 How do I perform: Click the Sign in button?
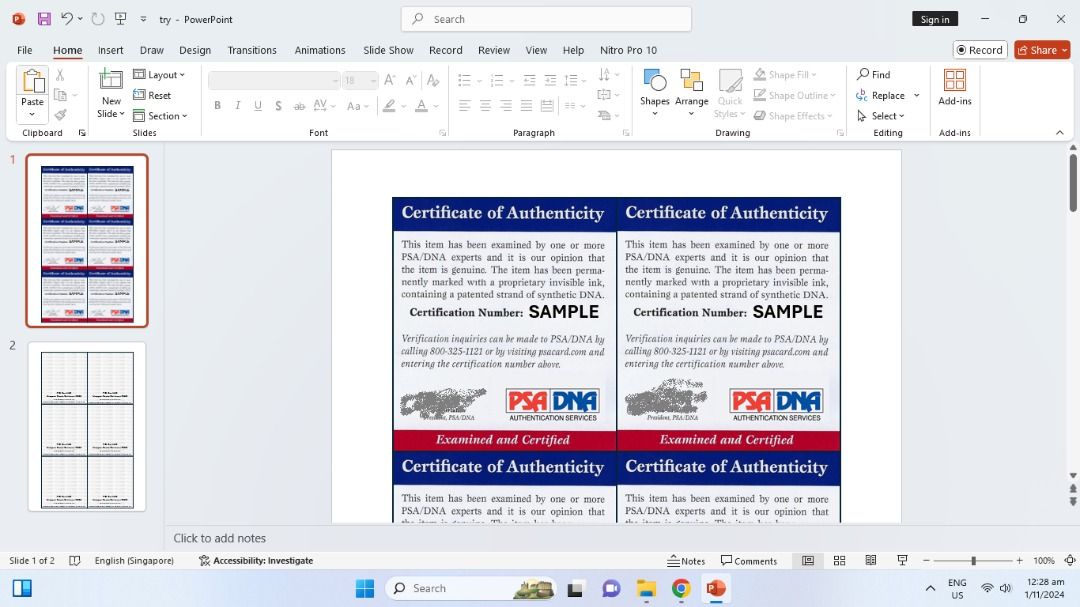pos(935,19)
